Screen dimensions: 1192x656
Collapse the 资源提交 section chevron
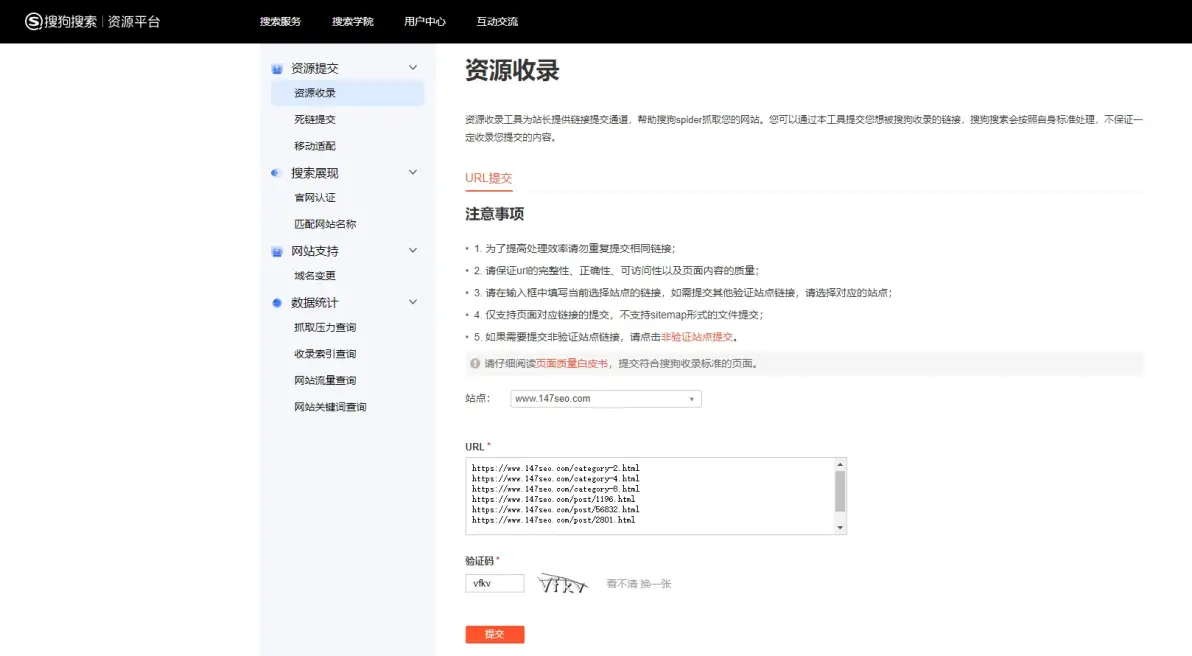click(413, 68)
